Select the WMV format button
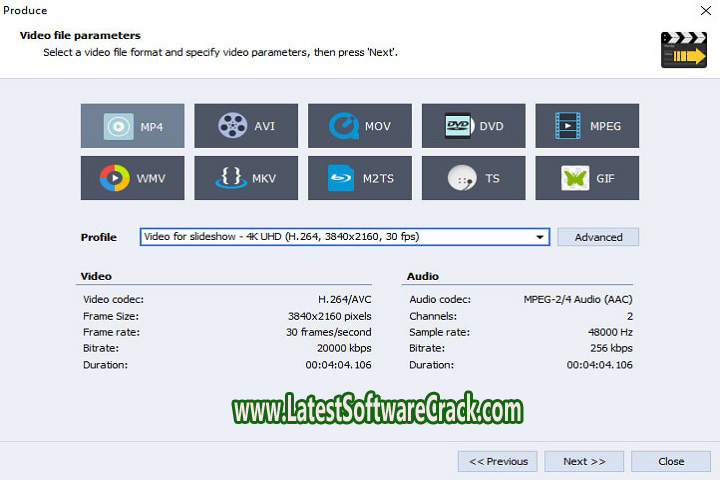Viewport: 720px width, 480px height. coord(132,179)
